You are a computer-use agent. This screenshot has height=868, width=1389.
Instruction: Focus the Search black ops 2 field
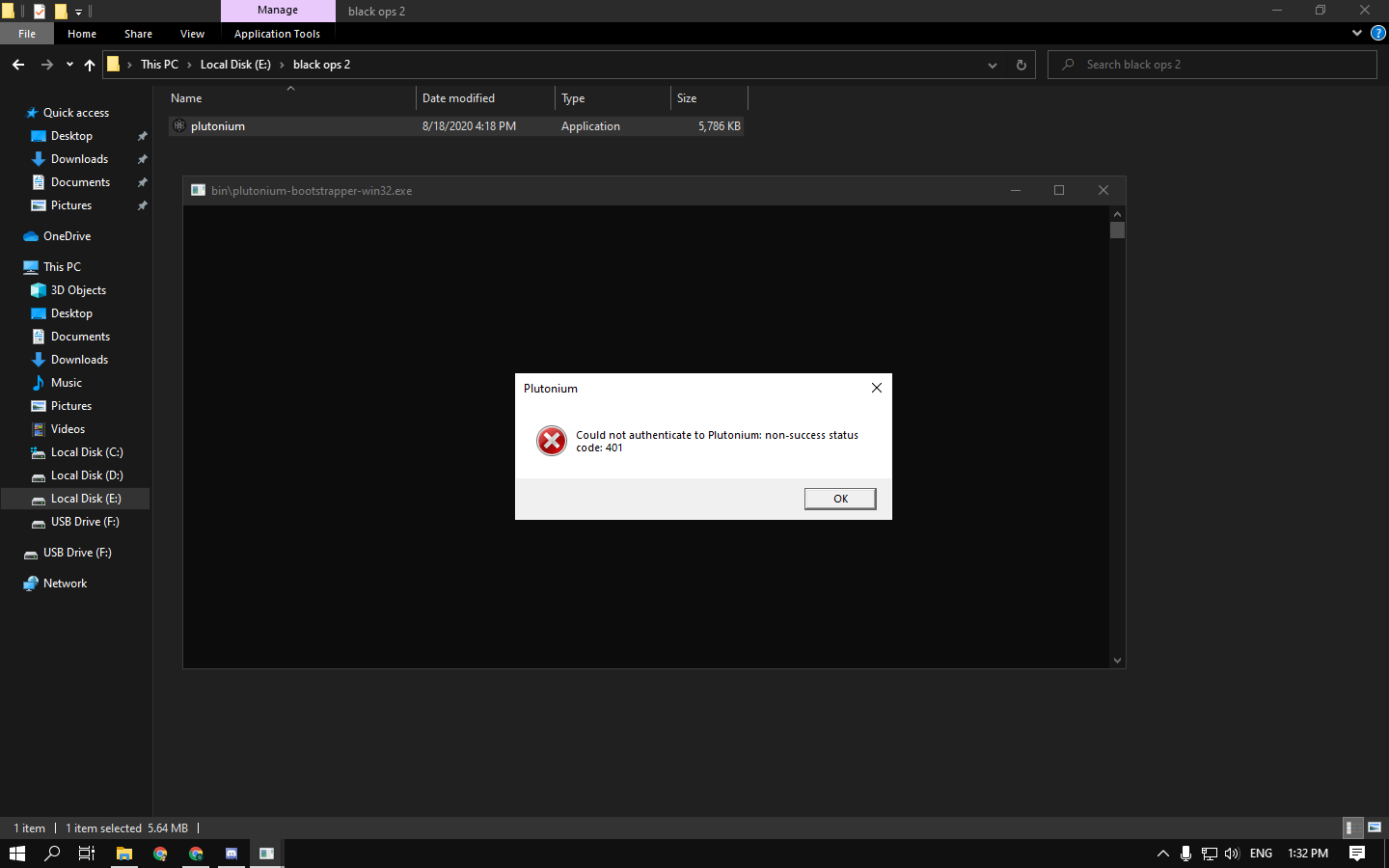(1212, 65)
